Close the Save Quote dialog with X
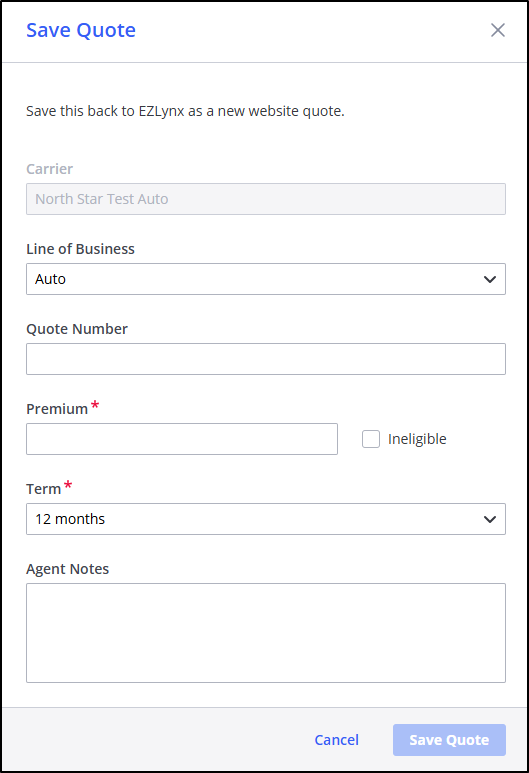Image resolution: width=529 pixels, height=773 pixels. 497,30
